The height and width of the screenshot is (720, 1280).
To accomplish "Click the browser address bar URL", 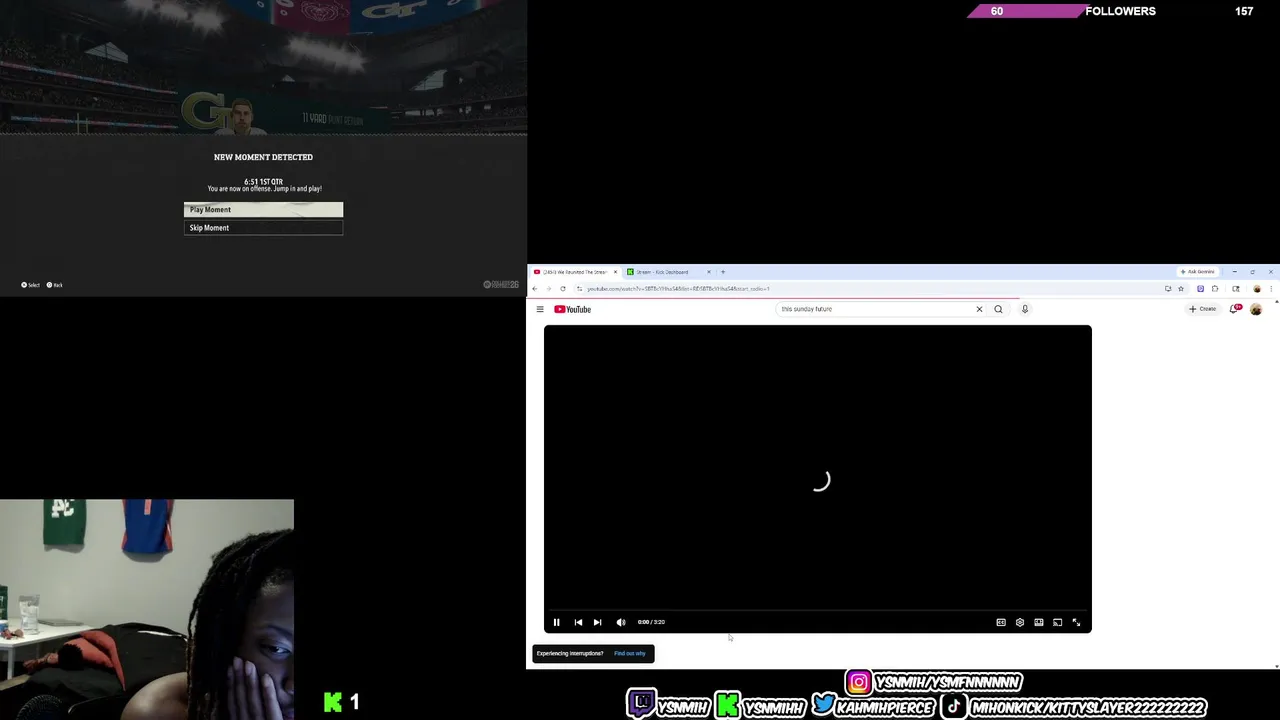I will (678, 289).
